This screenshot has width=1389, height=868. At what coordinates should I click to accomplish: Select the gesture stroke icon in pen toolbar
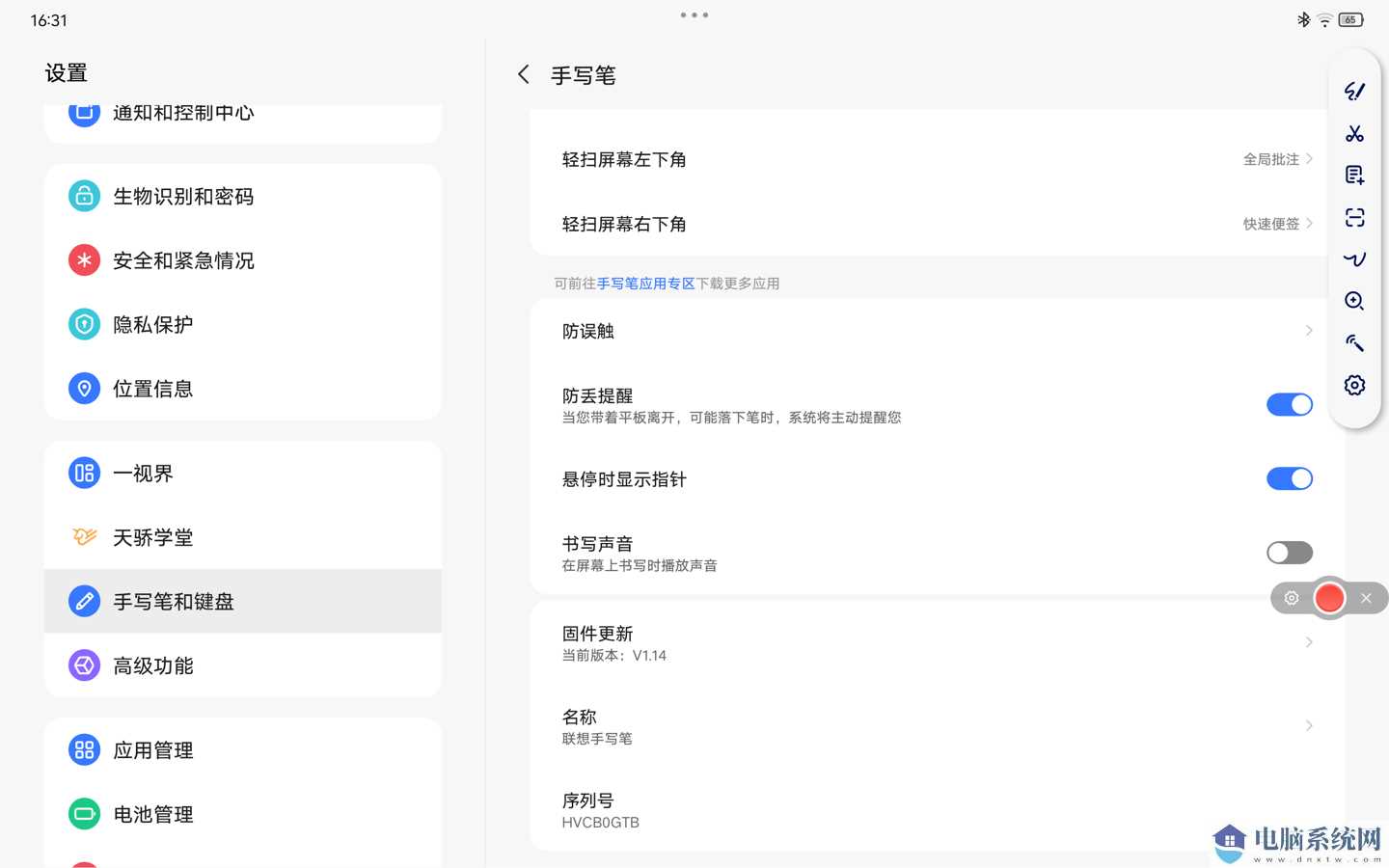click(1354, 258)
